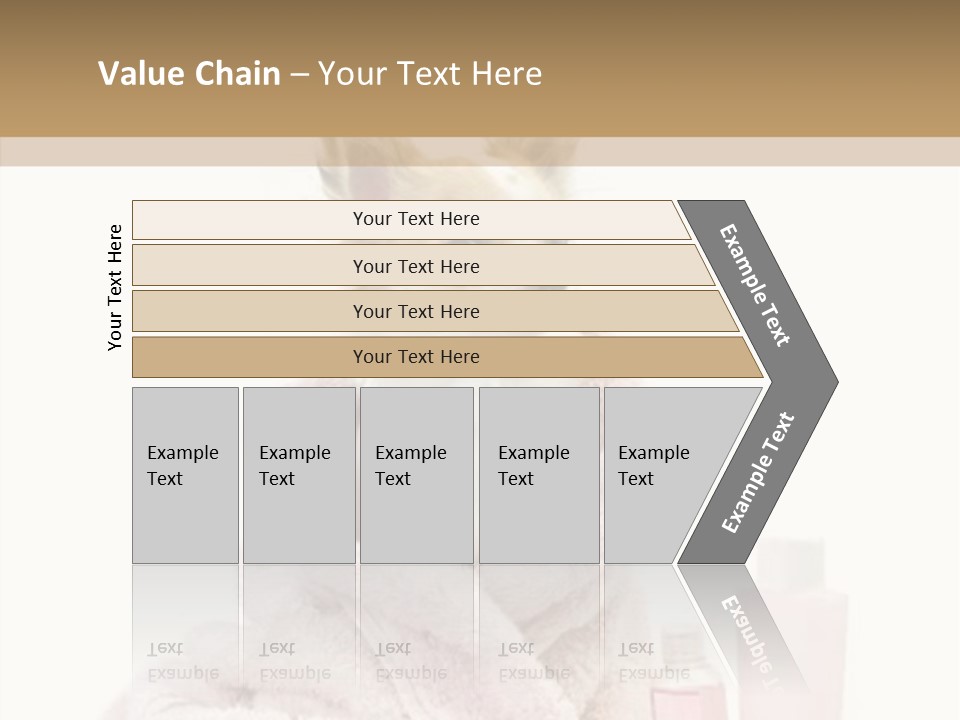Screen dimensions: 960x720
Task: Click the darkest tan 'Your Text Here' bar
Action: click(447, 357)
